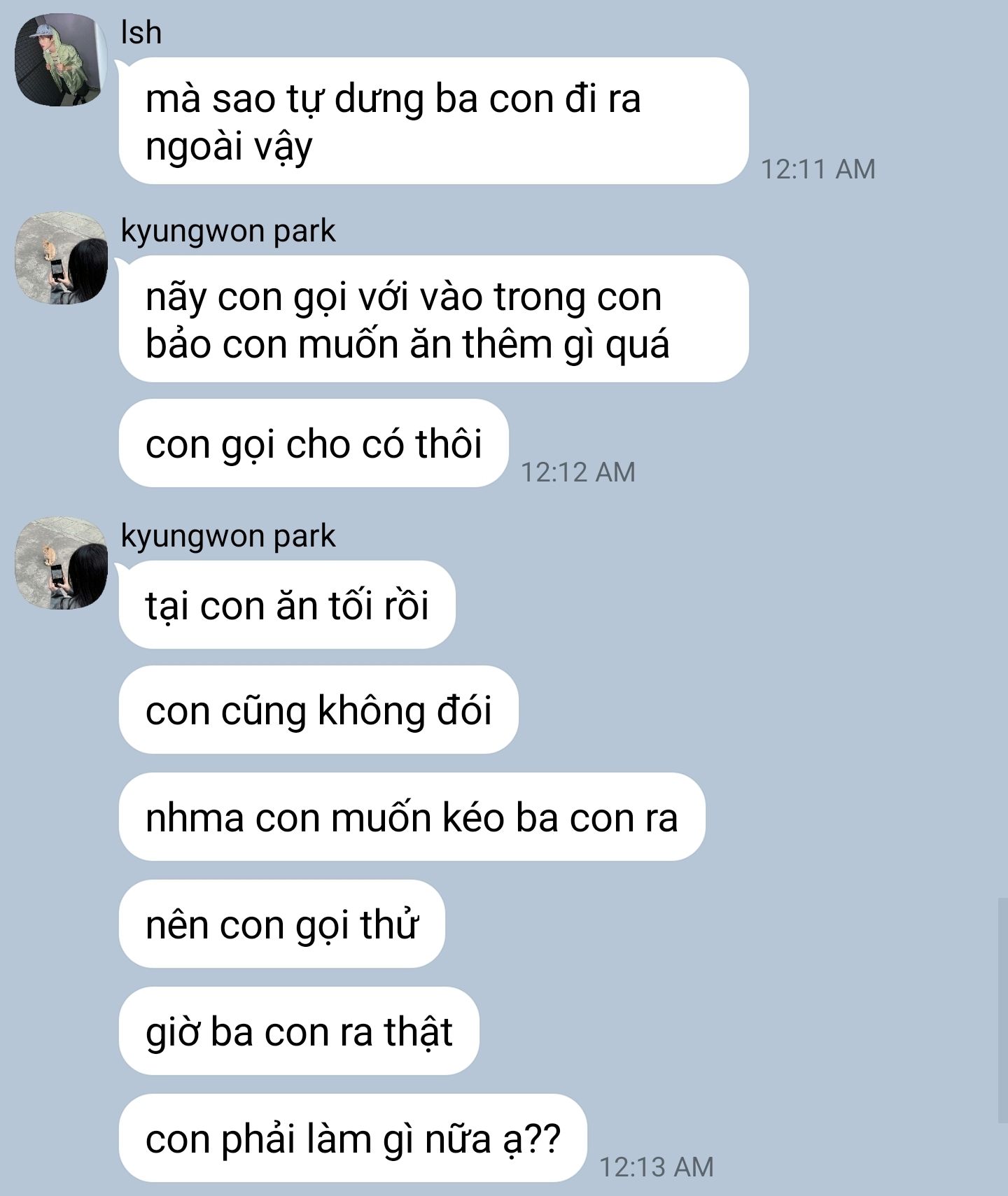Tap the second kyungwon park avatar
The image size is (1008, 1196).
[61, 563]
